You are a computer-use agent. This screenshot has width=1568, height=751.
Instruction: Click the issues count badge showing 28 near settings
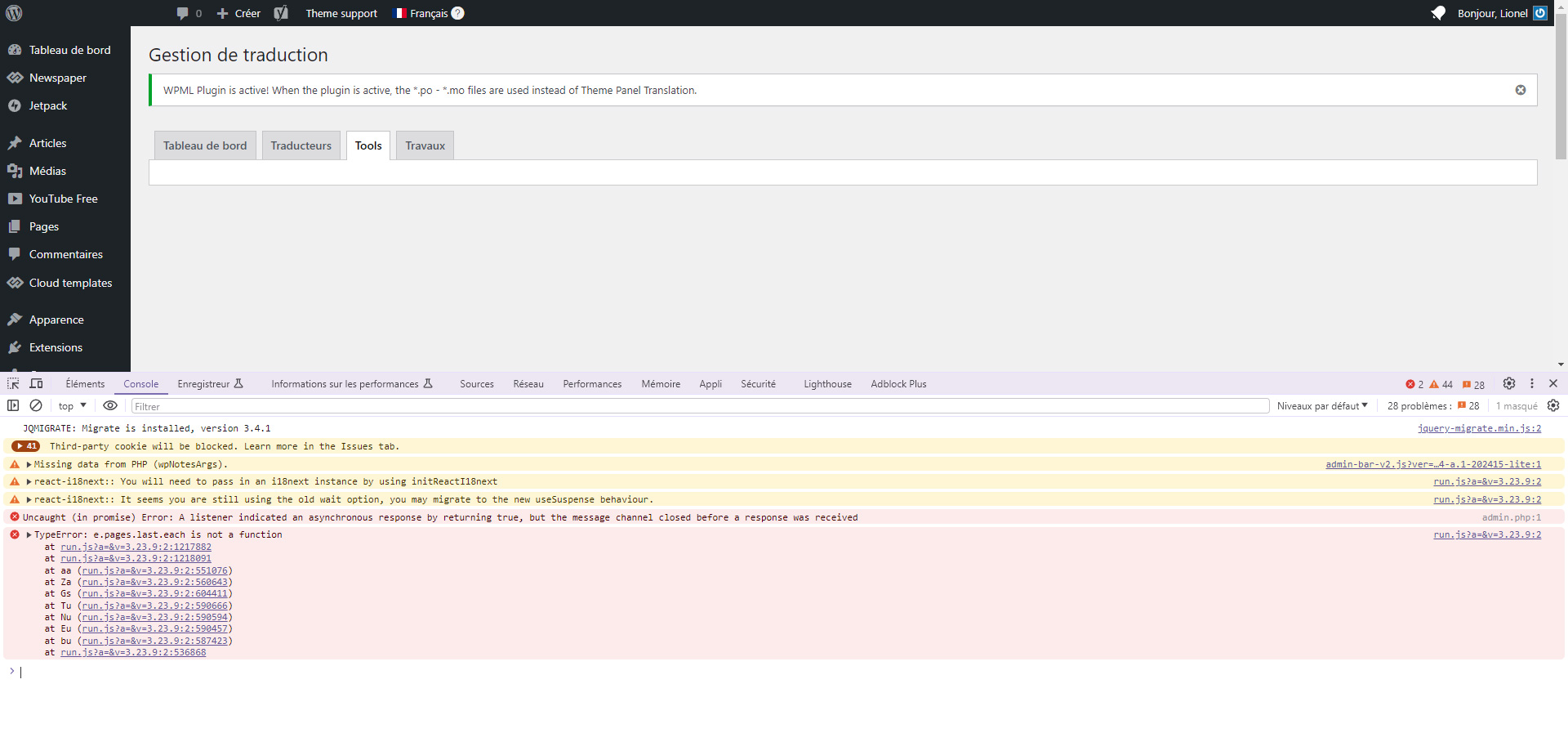pyautogui.click(x=1474, y=384)
